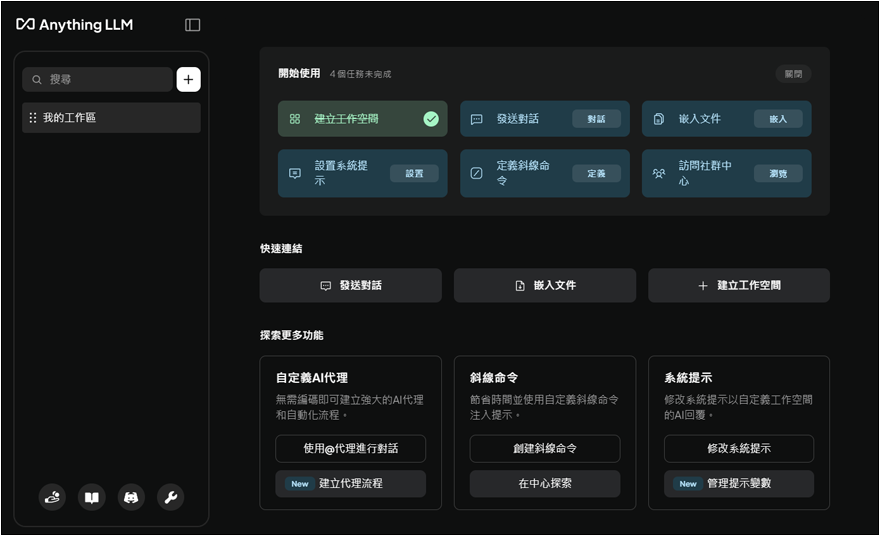Open the wrench settings icon
This screenshot has height=536, width=880.
(x=171, y=497)
